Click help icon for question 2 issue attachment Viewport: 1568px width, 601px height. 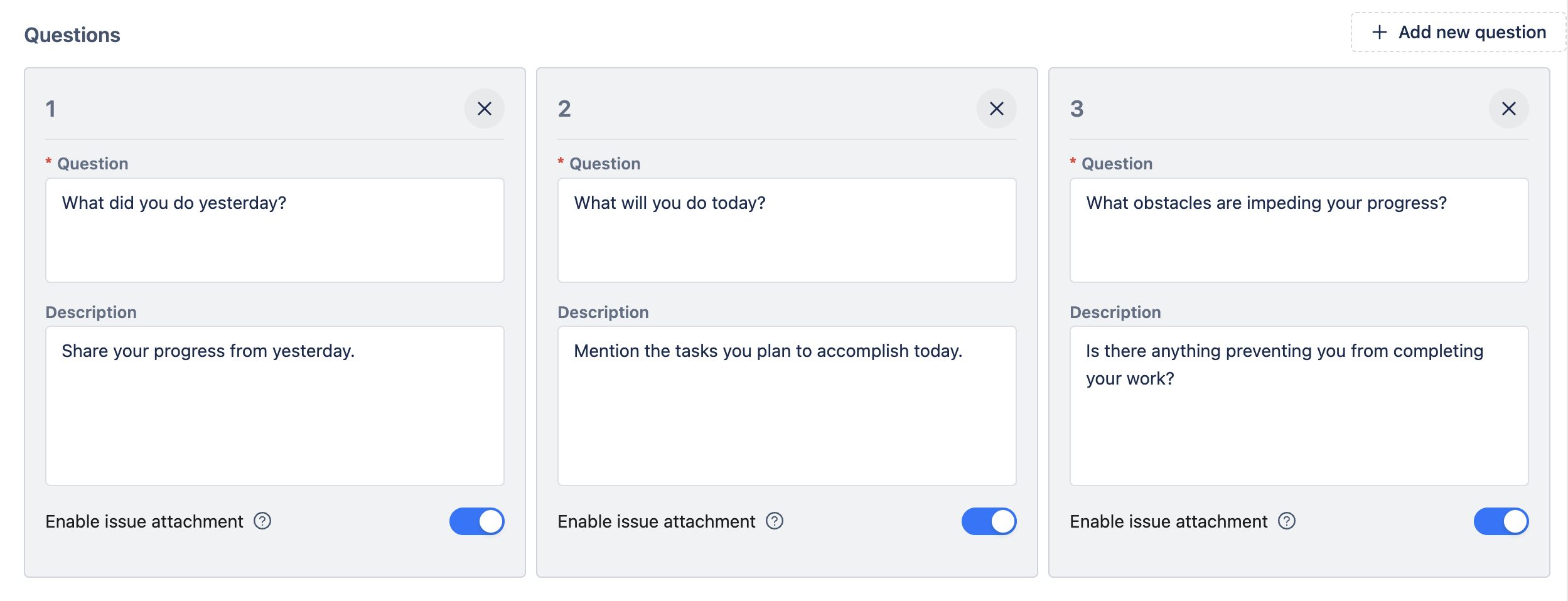[x=775, y=521]
